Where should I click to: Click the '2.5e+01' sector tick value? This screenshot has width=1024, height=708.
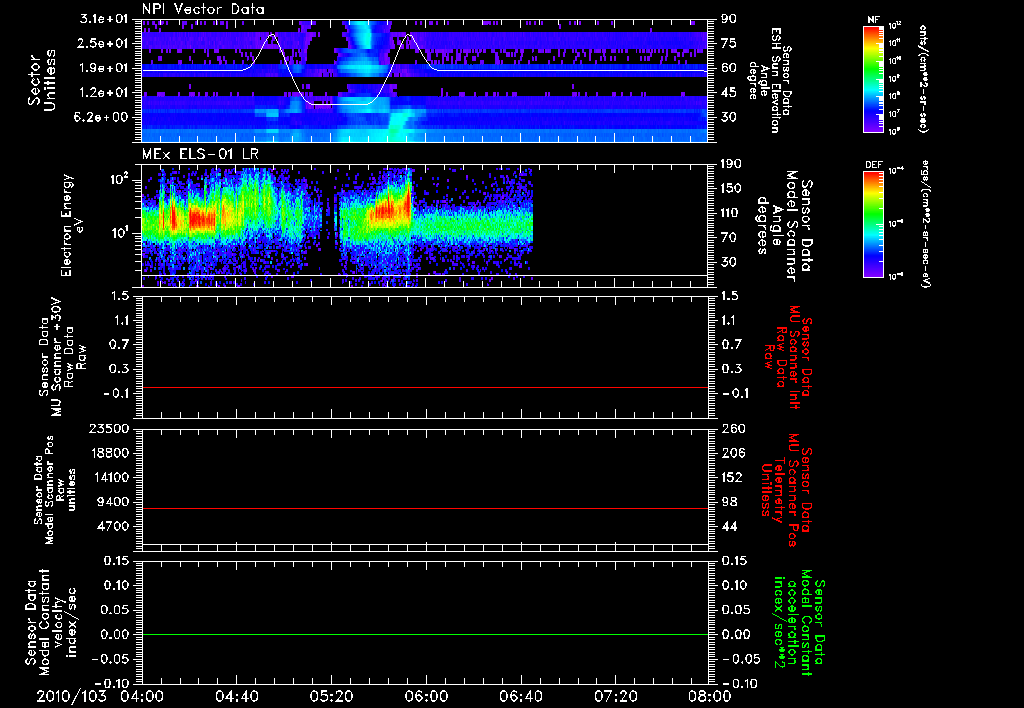[x=104, y=43]
